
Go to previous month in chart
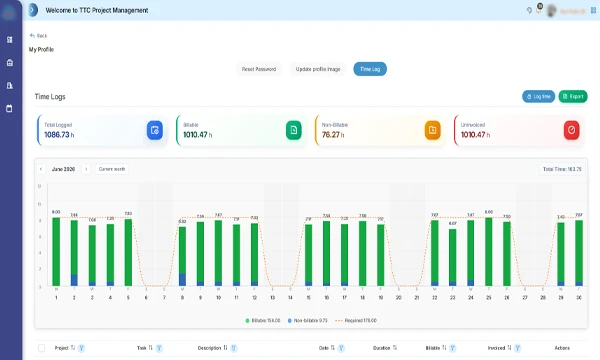41,169
